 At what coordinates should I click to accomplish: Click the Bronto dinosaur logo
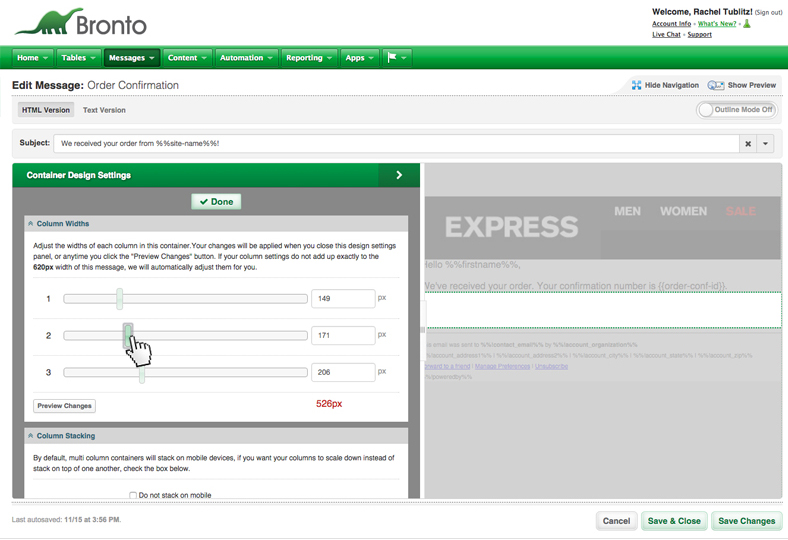pyautogui.click(x=80, y=23)
